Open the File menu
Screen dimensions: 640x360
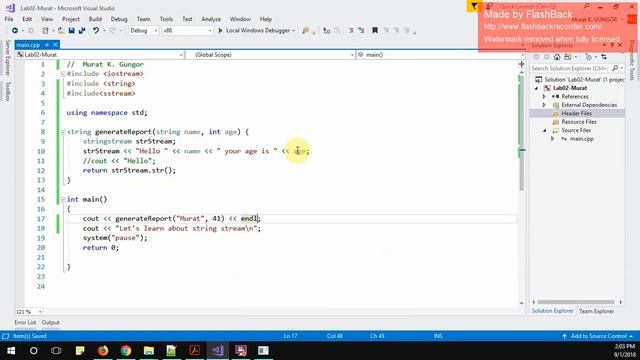pos(9,19)
